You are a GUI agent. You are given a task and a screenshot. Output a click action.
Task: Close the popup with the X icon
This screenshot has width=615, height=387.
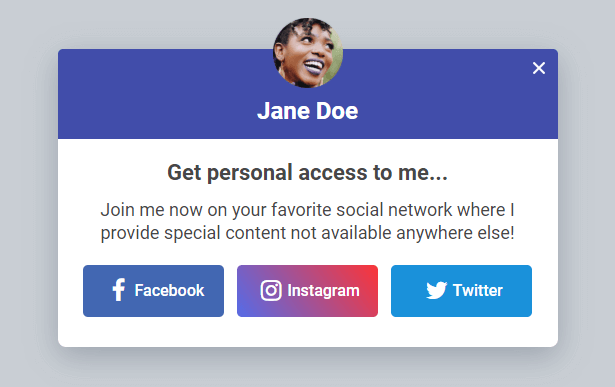(x=539, y=68)
